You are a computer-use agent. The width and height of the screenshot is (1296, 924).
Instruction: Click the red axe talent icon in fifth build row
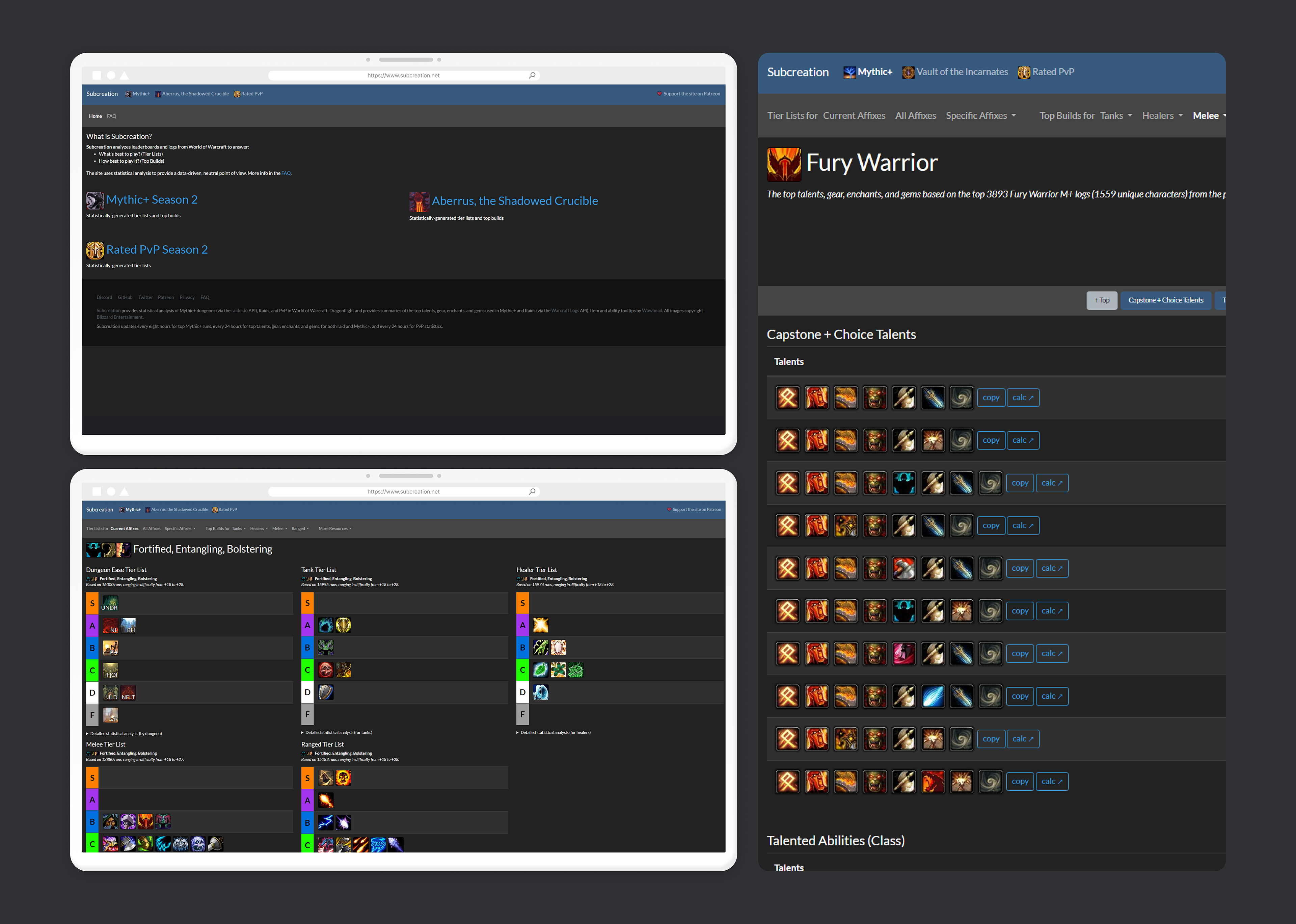904,568
